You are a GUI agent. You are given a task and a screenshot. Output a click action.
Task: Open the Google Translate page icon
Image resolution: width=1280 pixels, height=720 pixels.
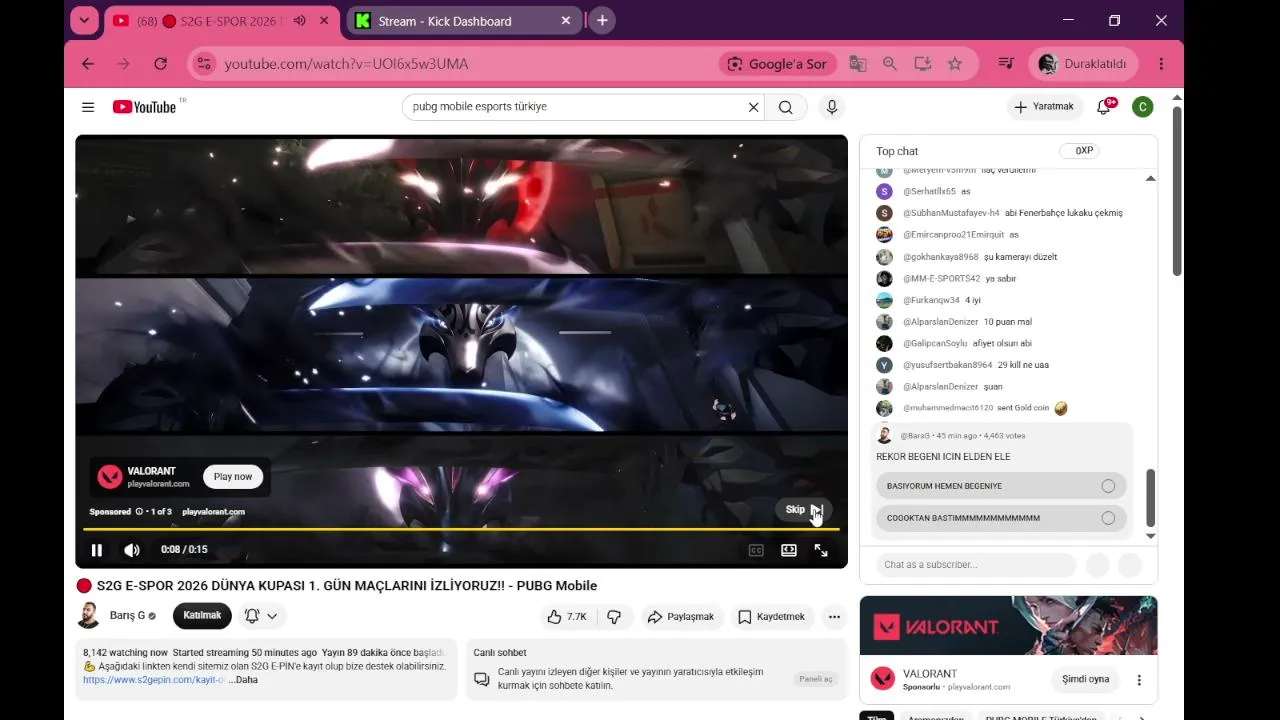pyautogui.click(x=858, y=64)
